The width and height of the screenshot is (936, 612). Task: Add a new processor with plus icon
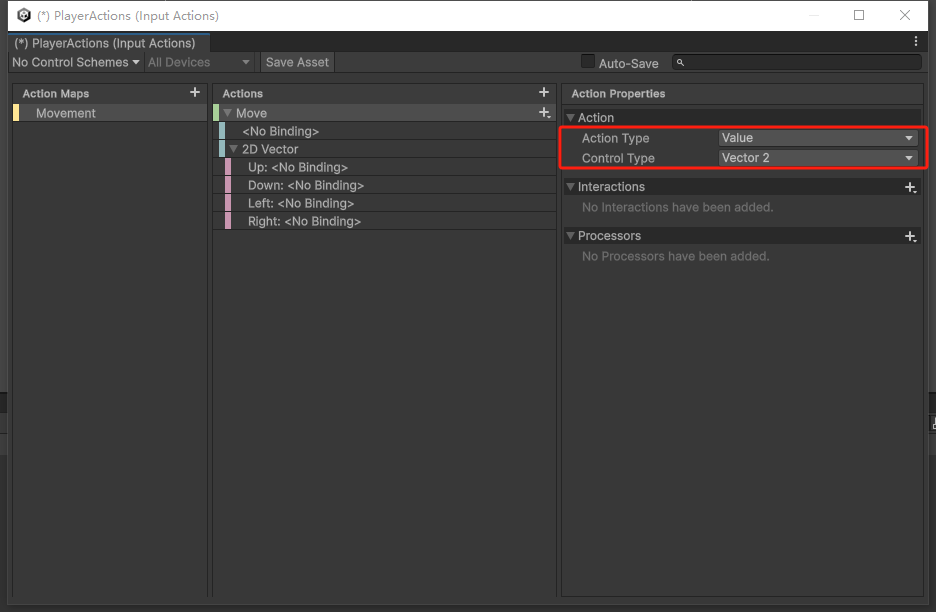pyautogui.click(x=910, y=236)
